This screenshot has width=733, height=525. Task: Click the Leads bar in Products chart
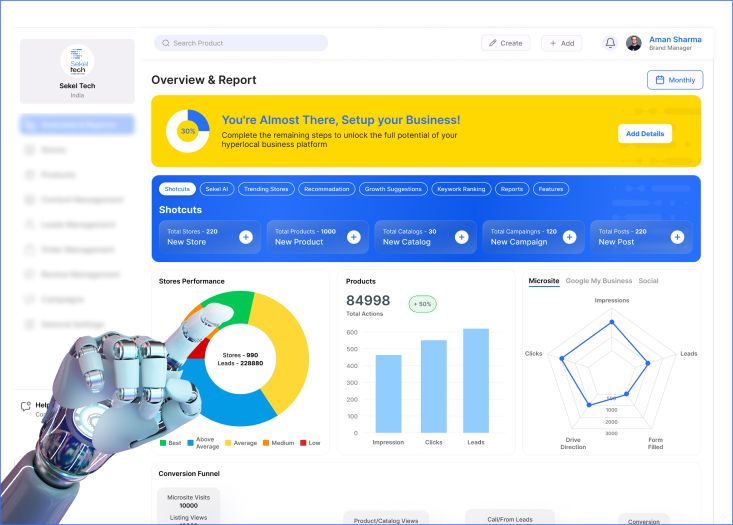[476, 381]
